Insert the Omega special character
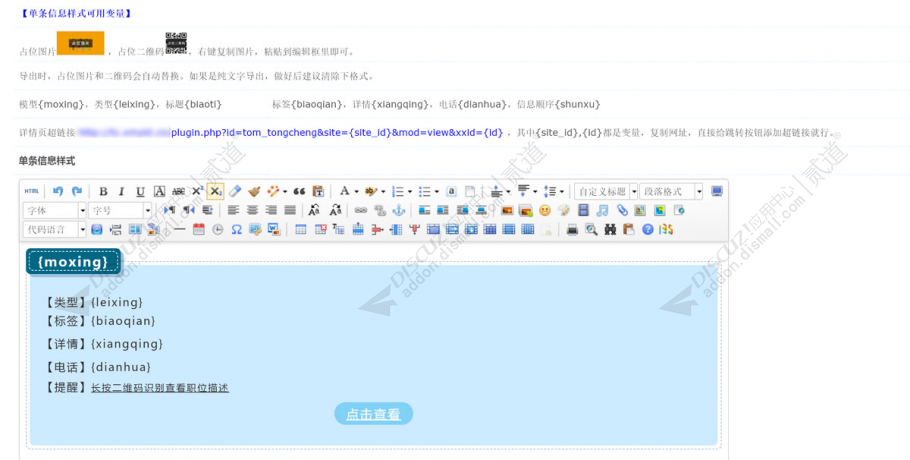This screenshot has width=910, height=460. tap(236, 229)
